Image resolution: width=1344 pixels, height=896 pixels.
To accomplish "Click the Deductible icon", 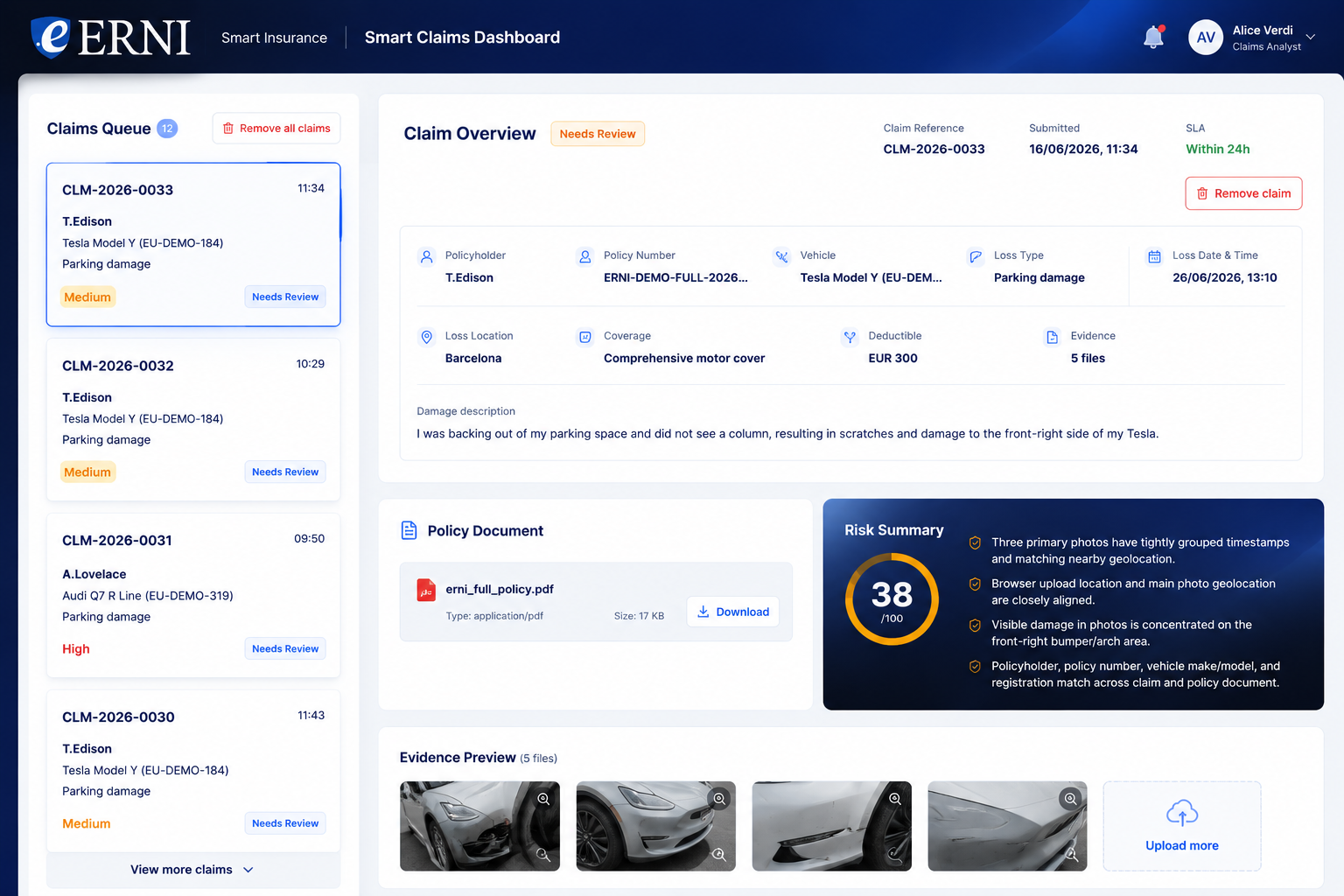I will point(850,337).
